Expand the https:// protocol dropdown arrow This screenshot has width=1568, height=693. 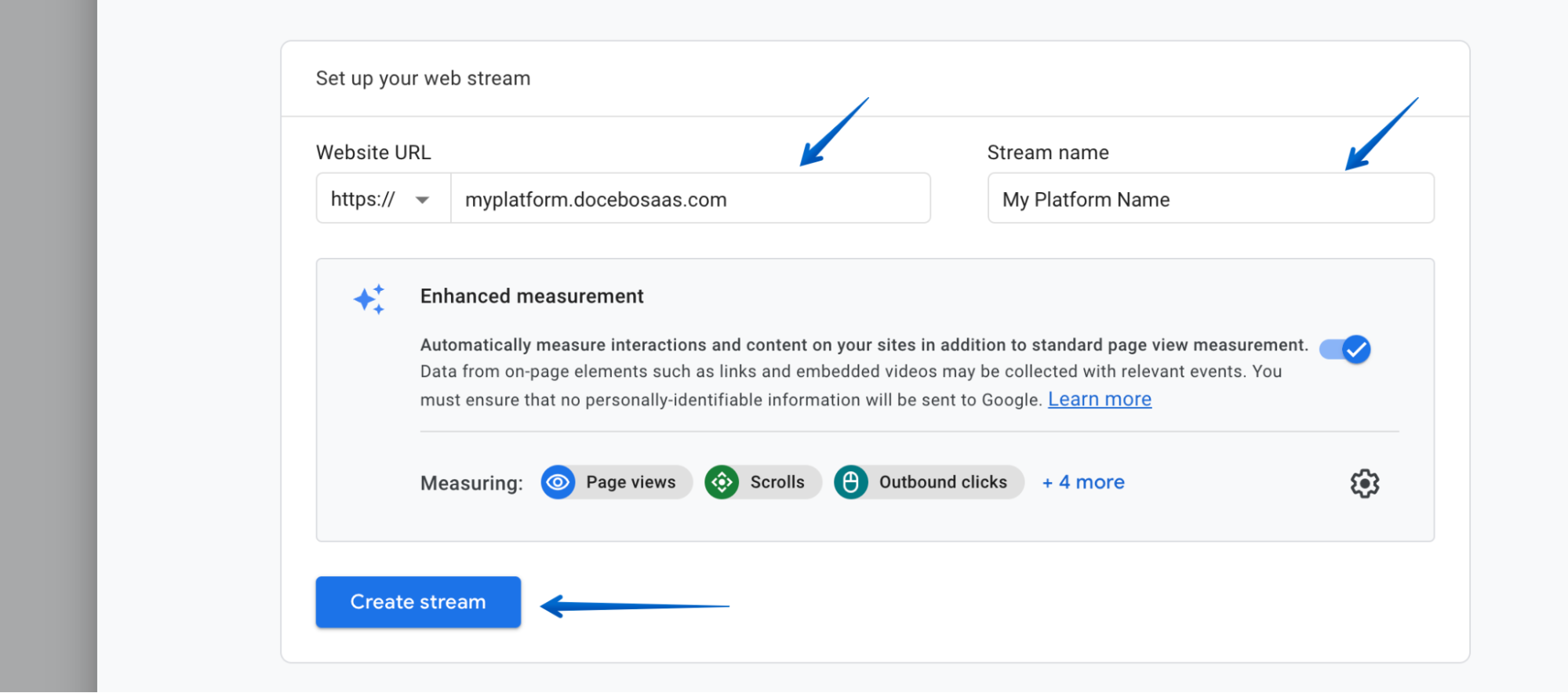point(422,200)
